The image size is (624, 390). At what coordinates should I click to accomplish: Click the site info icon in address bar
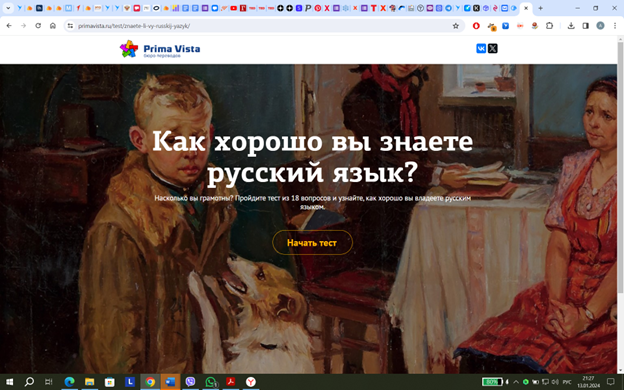[70, 26]
